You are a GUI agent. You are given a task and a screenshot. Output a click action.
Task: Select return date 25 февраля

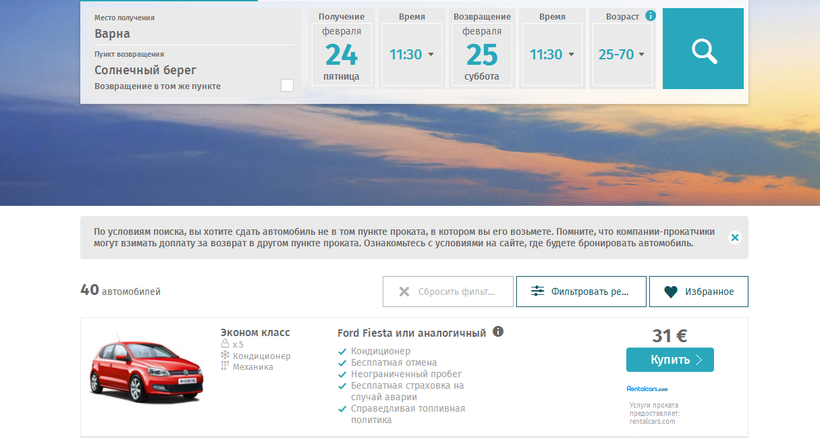pos(481,54)
